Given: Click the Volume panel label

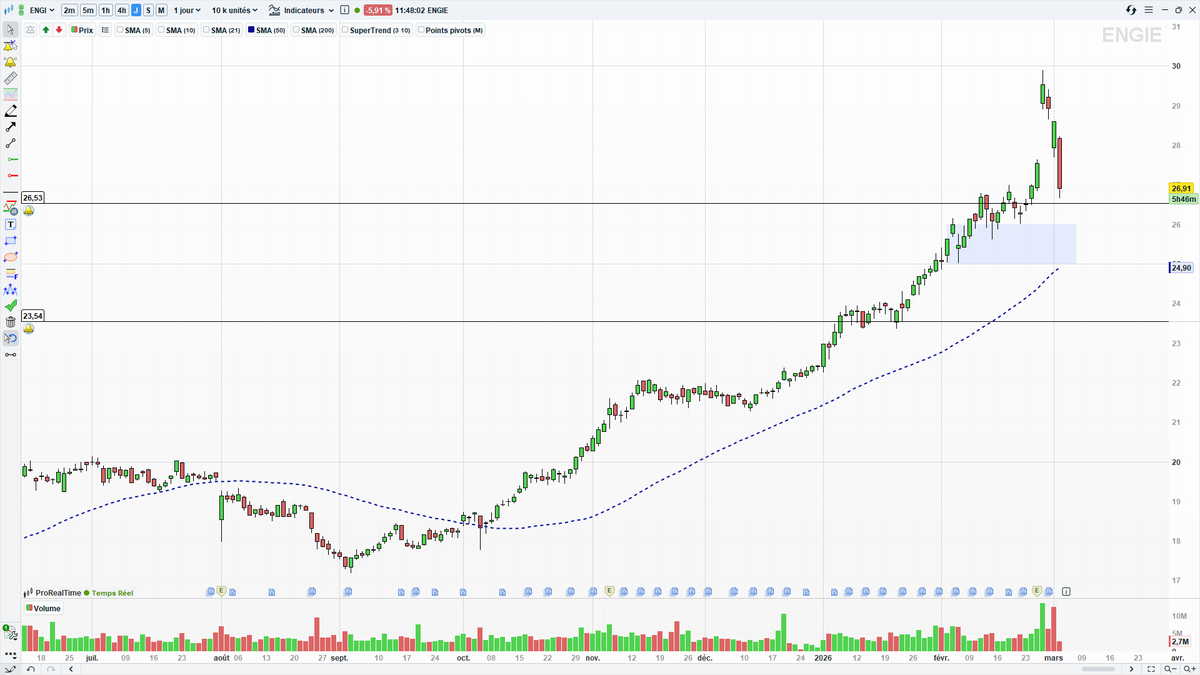Looking at the screenshot, I should (43, 608).
